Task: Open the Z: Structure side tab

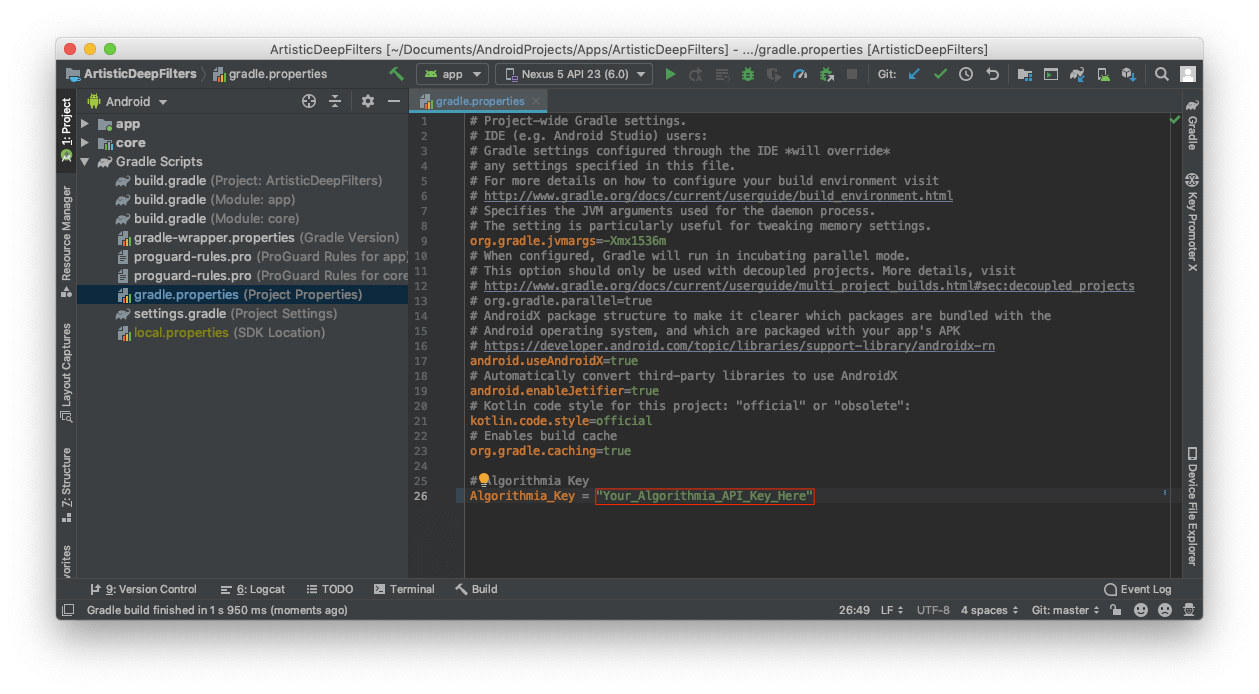Action: coord(67,487)
